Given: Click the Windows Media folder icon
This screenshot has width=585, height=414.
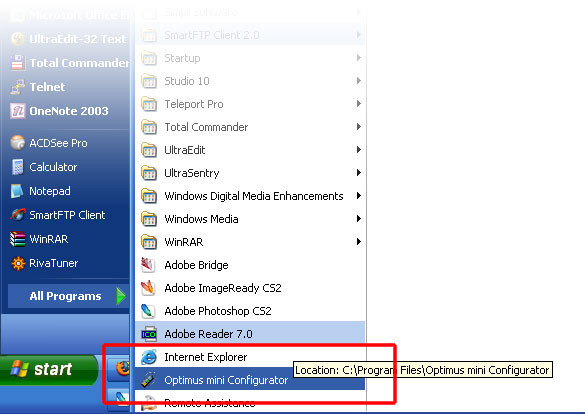Looking at the screenshot, I should (x=148, y=219).
